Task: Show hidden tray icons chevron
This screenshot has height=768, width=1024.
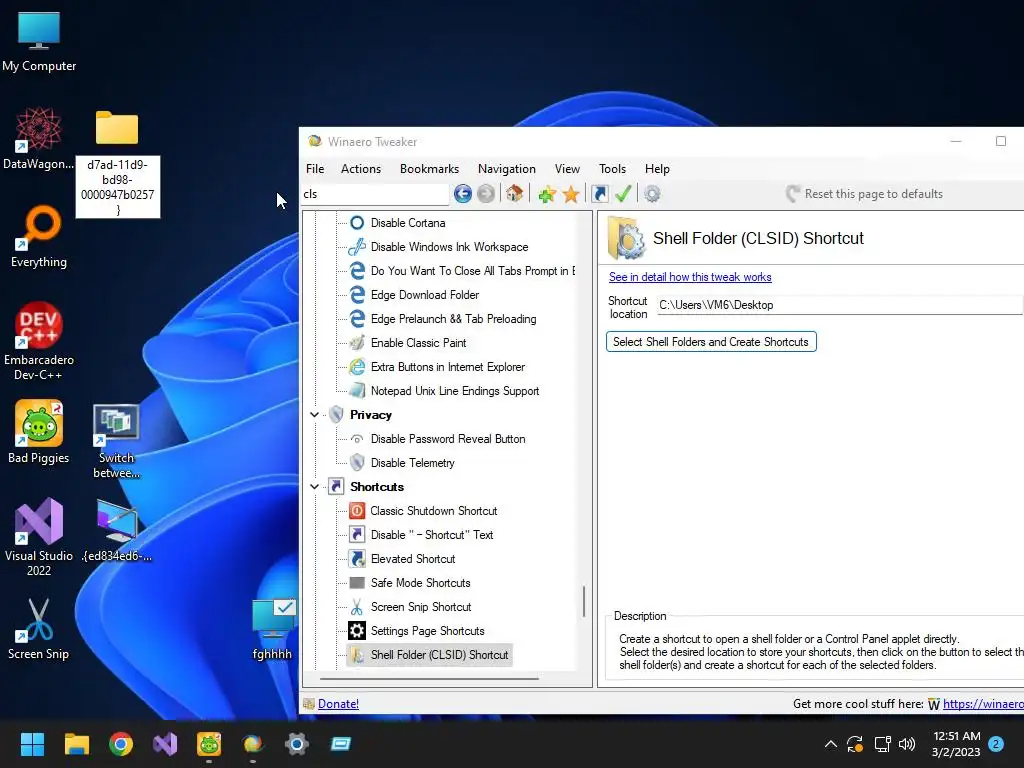Action: point(831,744)
